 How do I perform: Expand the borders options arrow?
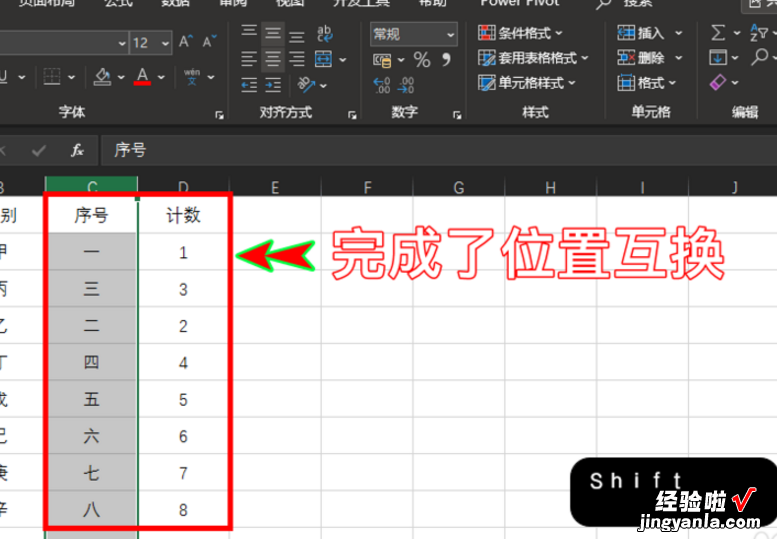tap(71, 77)
